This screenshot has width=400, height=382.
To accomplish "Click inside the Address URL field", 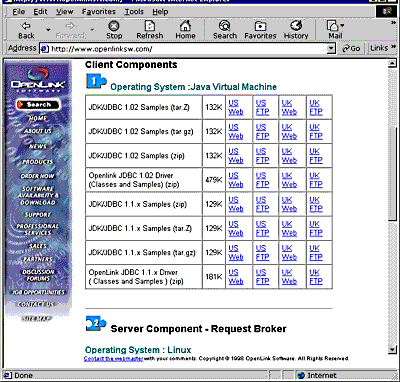I will 188,49.
